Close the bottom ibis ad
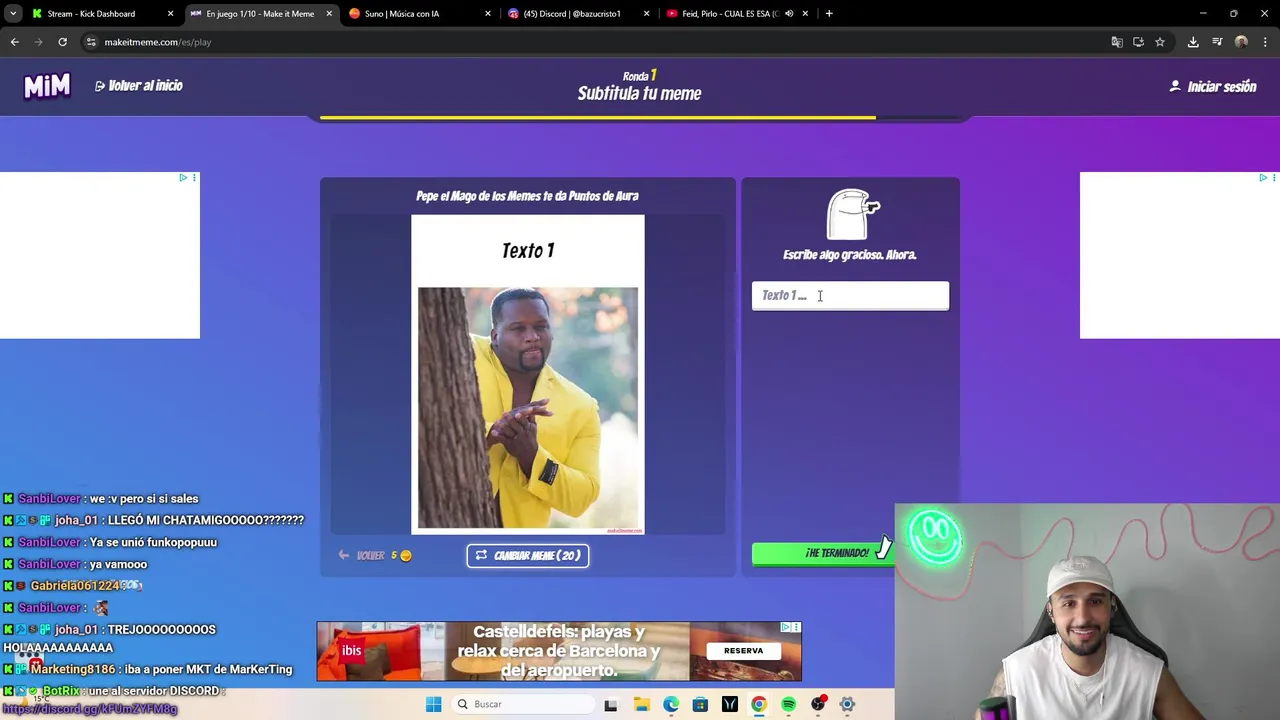This screenshot has width=1280, height=720. [x=796, y=628]
